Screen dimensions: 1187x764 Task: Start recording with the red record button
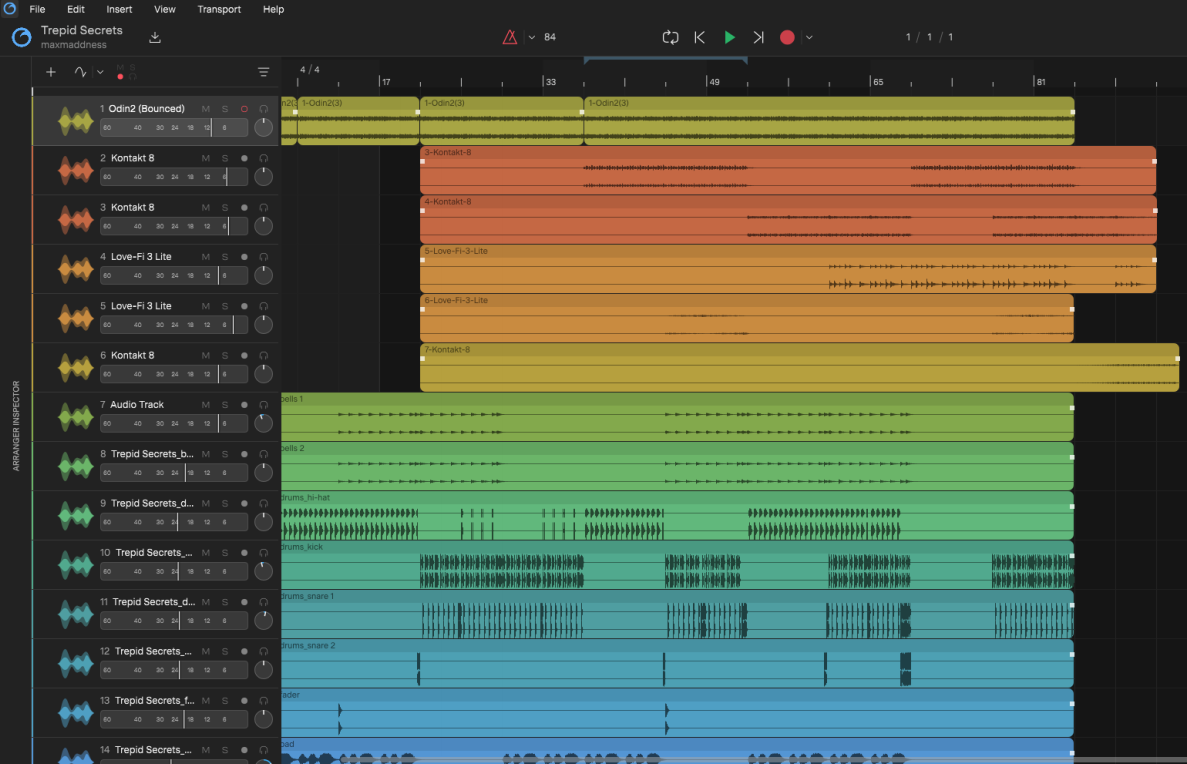click(x=787, y=37)
